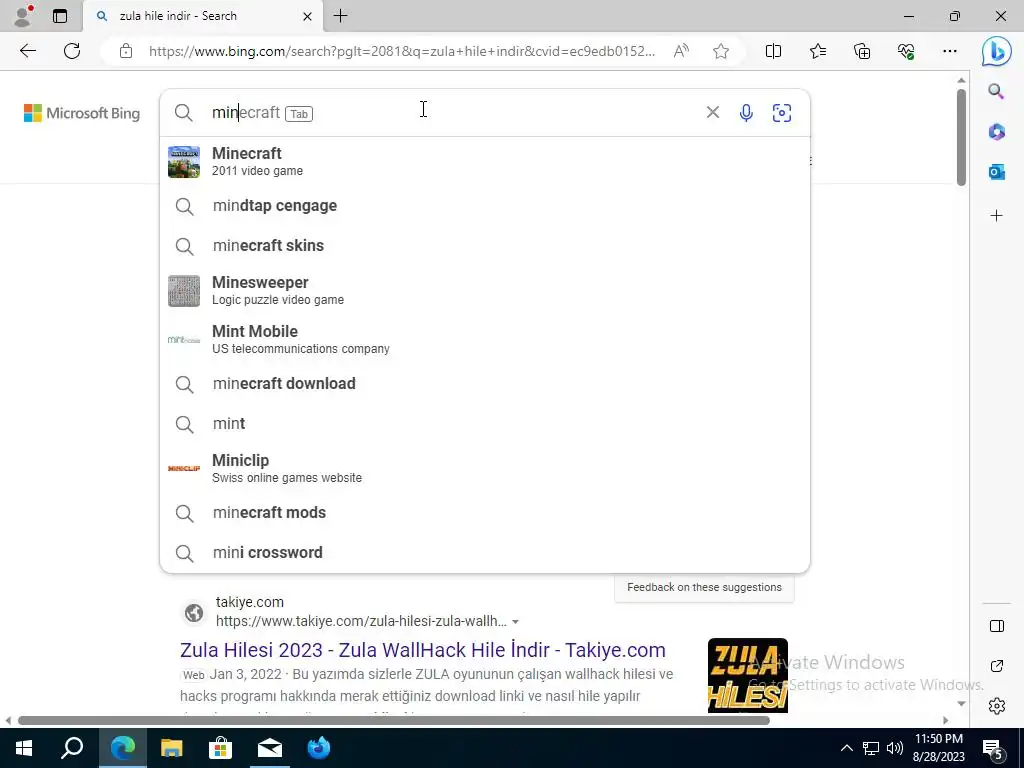Open Outlook sidebar icon
The height and width of the screenshot is (768, 1024).
pos(996,172)
